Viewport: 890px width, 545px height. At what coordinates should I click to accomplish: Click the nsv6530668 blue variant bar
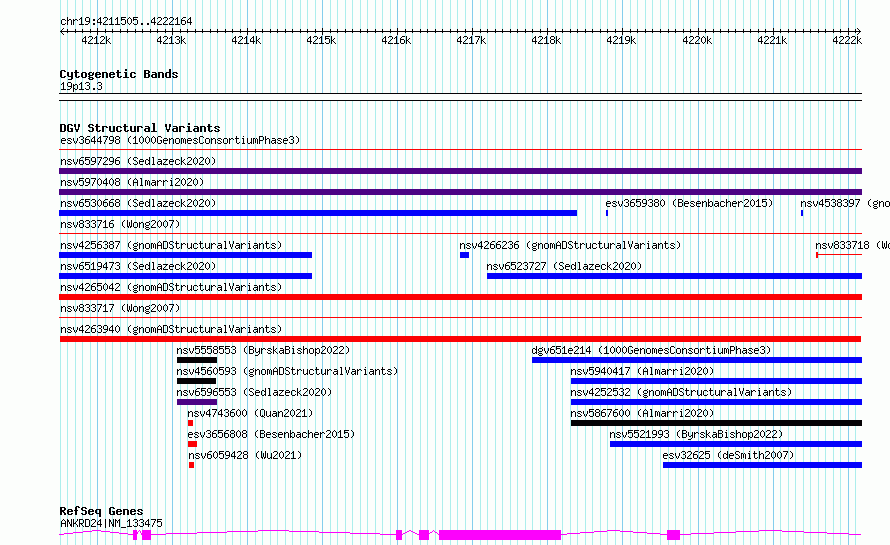click(x=318, y=213)
